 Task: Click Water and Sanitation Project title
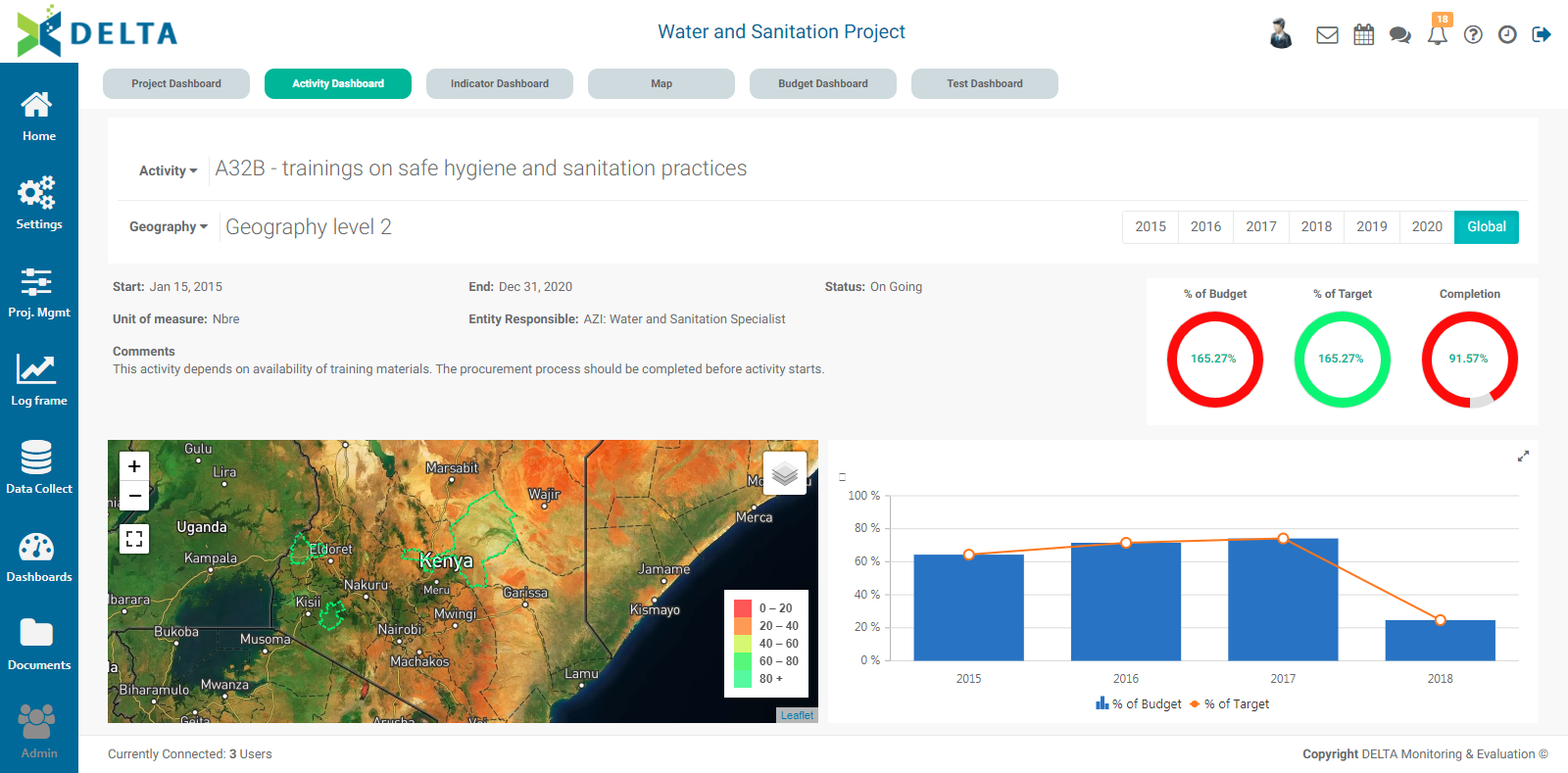pos(781,31)
